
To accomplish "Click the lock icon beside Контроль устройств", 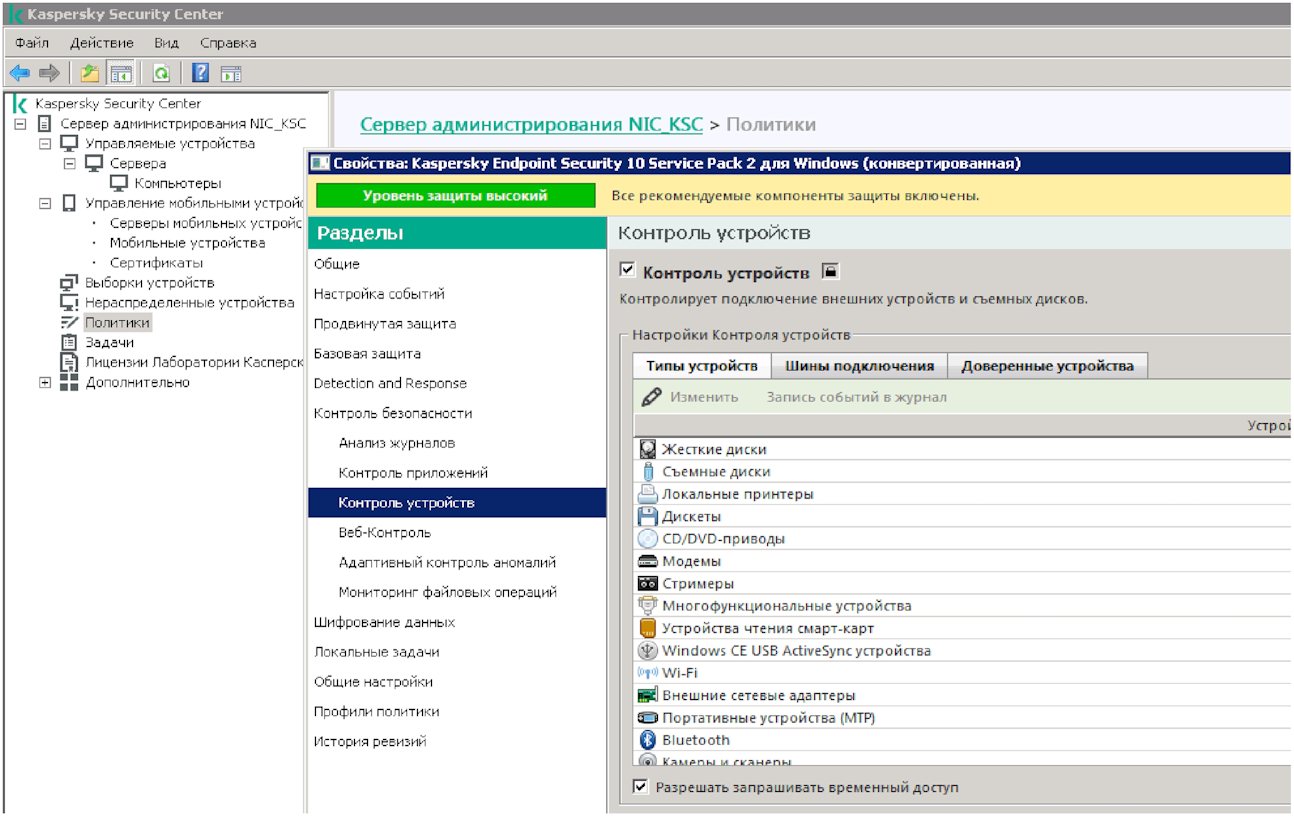I will pyautogui.click(x=829, y=272).
